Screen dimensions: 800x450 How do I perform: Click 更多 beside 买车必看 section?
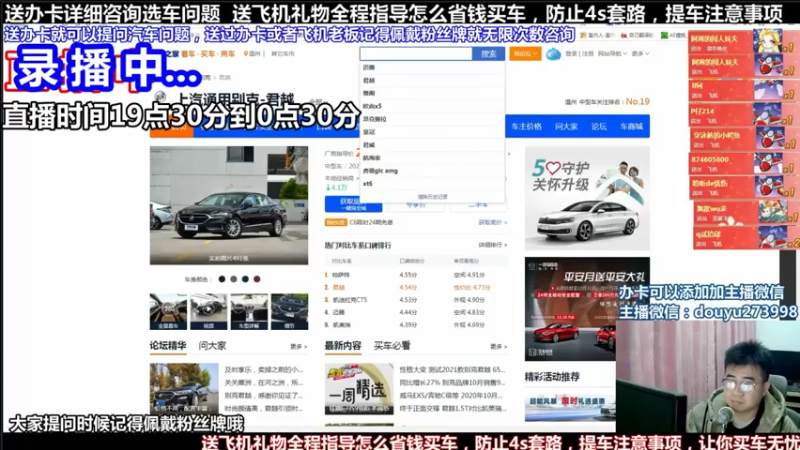498,346
